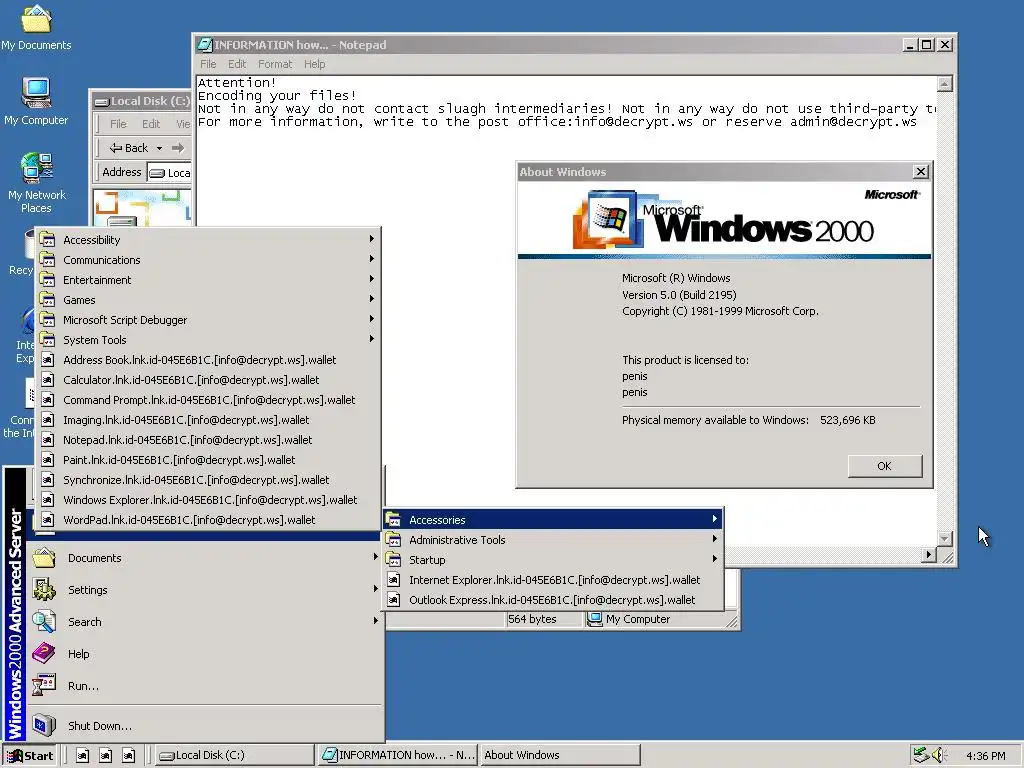Choose Shut Down... from the Start menu
1024x768 pixels.
tap(206, 726)
